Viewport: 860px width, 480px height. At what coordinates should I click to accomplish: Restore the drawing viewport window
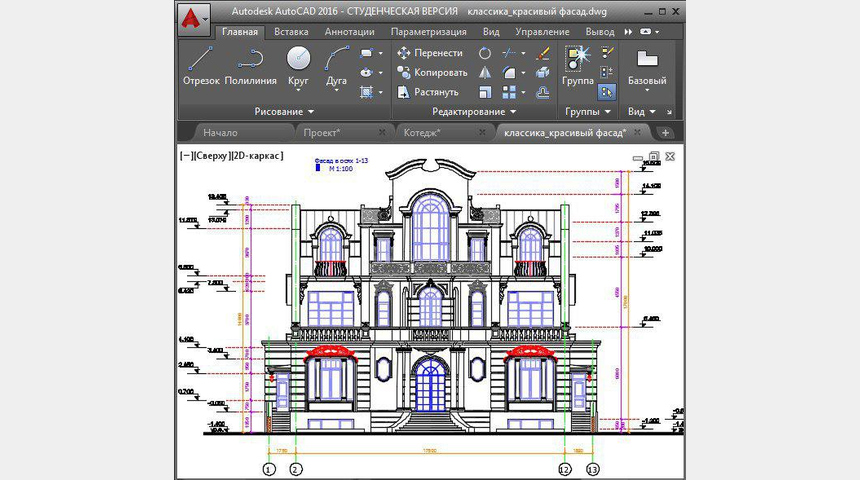click(653, 157)
